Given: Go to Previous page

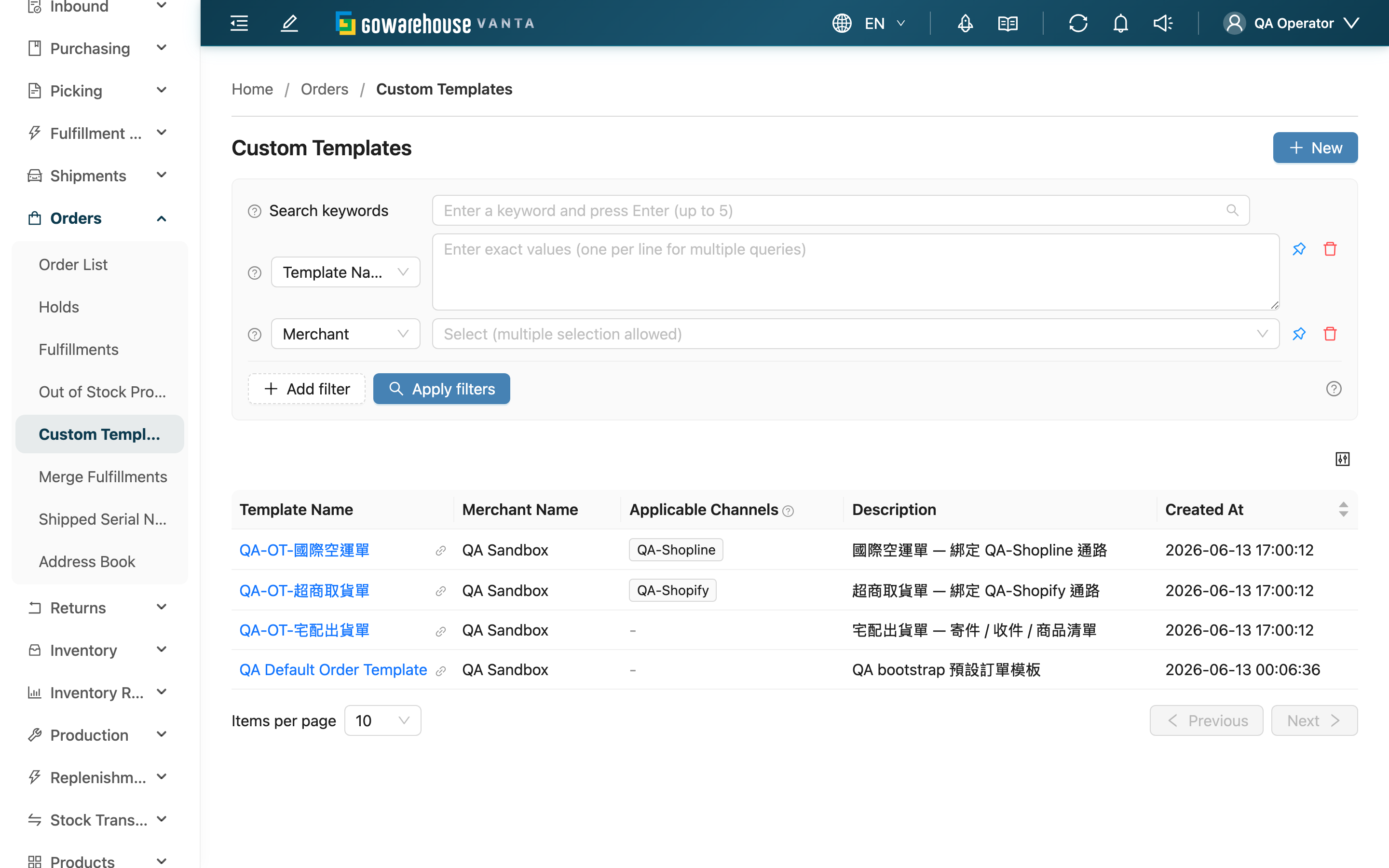Looking at the screenshot, I should click(x=1206, y=720).
